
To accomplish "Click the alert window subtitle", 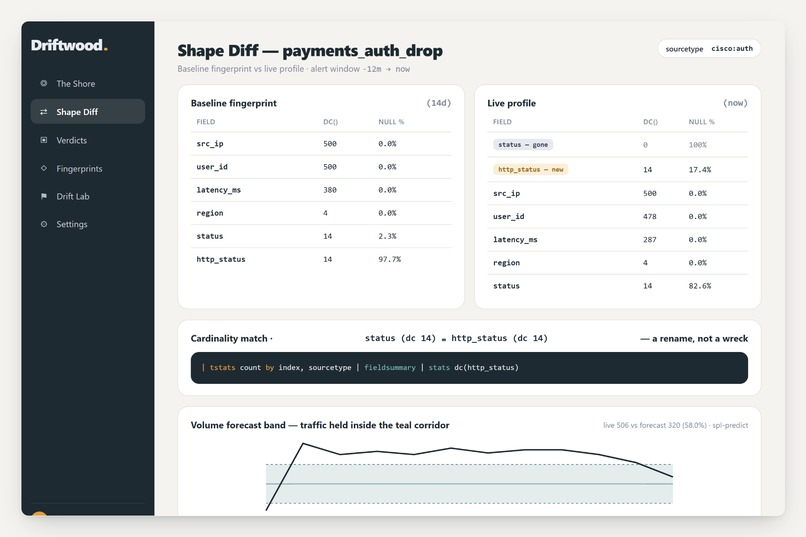I will tap(294, 69).
